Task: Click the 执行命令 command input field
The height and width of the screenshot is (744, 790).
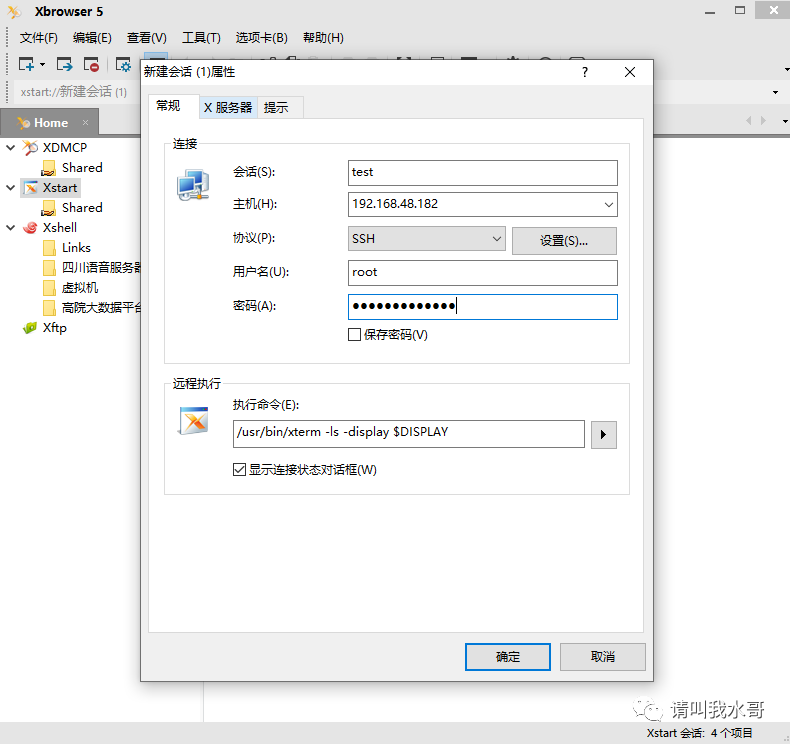Action: 409,434
